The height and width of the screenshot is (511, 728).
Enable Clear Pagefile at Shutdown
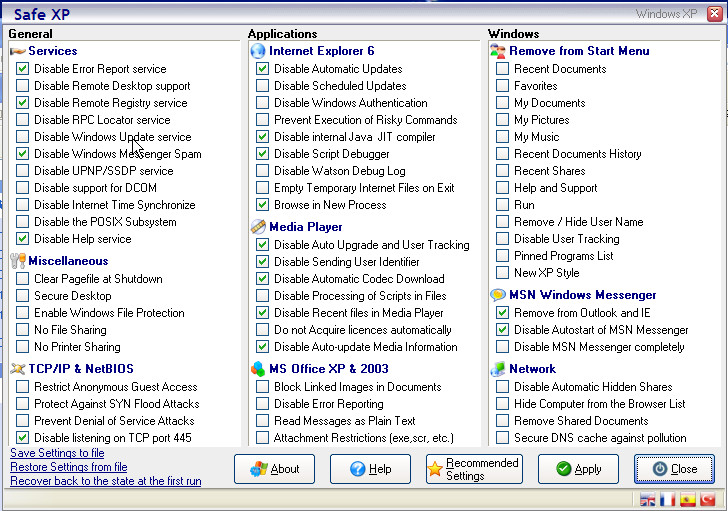coord(22,279)
